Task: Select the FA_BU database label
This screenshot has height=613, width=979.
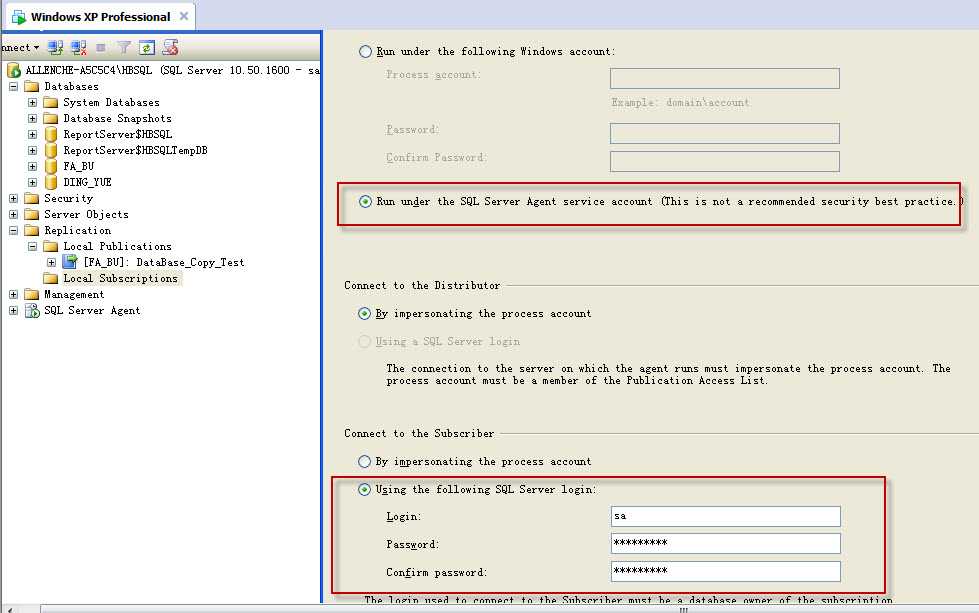Action: pyautogui.click(x=79, y=167)
